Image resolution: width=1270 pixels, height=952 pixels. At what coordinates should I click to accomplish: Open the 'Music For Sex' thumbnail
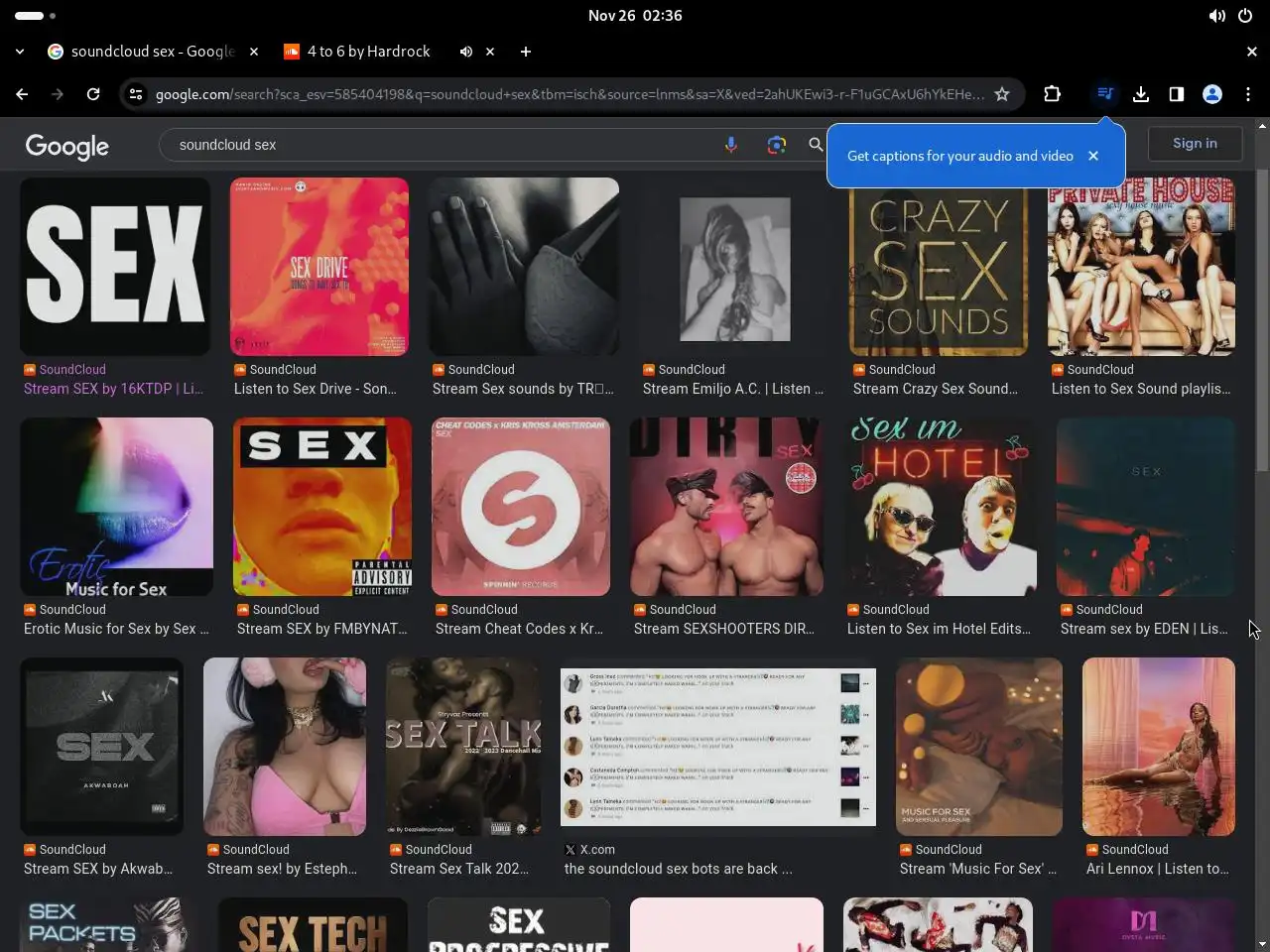[979, 747]
